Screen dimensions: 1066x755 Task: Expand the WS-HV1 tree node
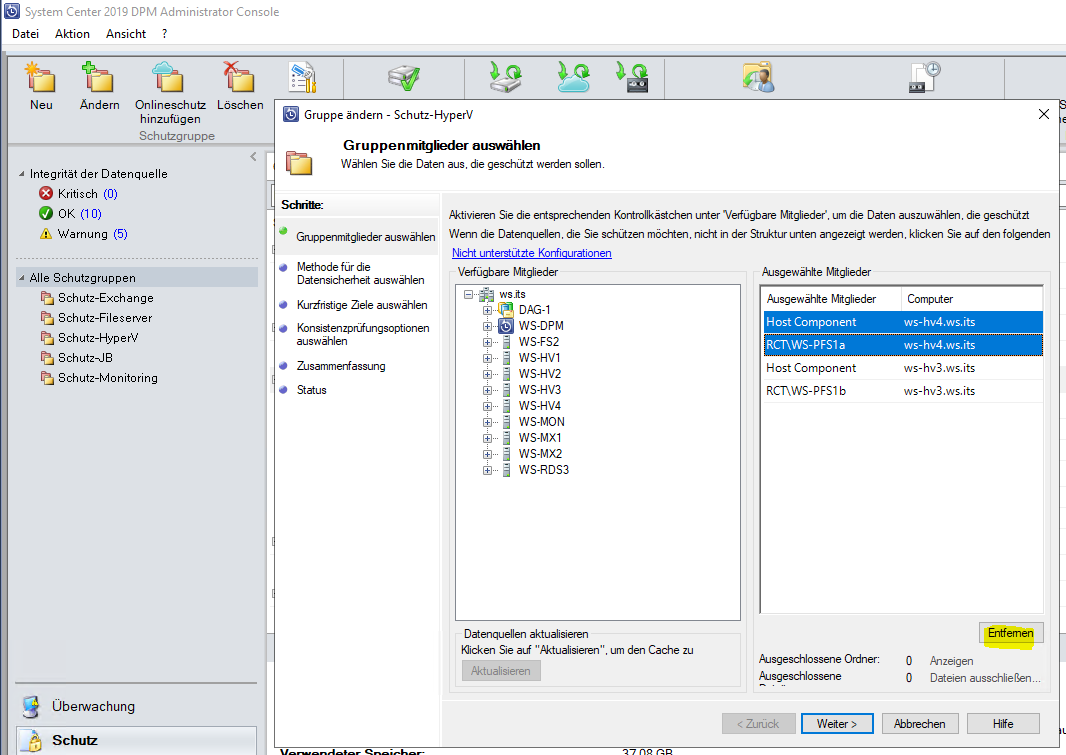487,358
